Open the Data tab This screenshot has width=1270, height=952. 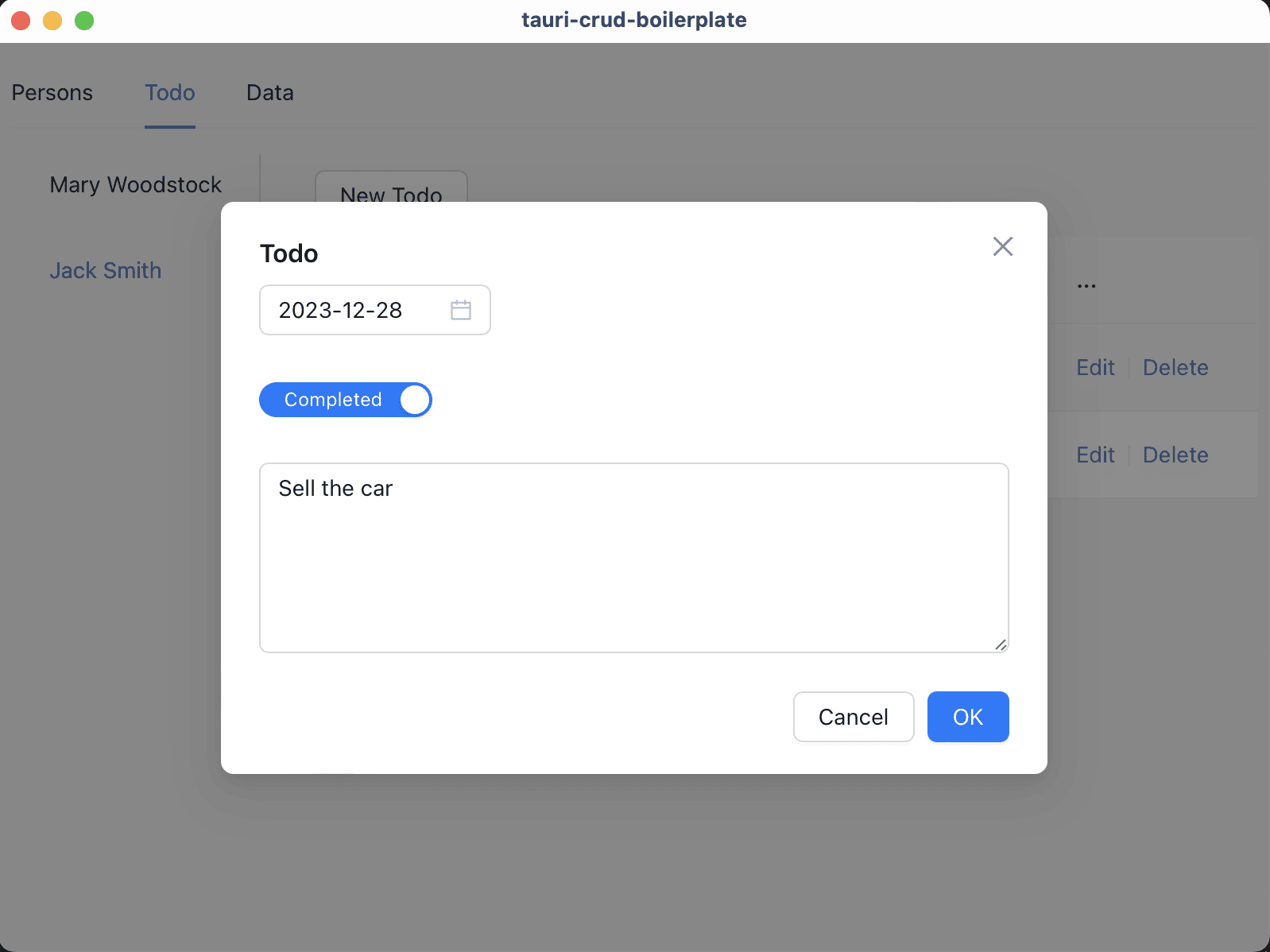point(269,93)
